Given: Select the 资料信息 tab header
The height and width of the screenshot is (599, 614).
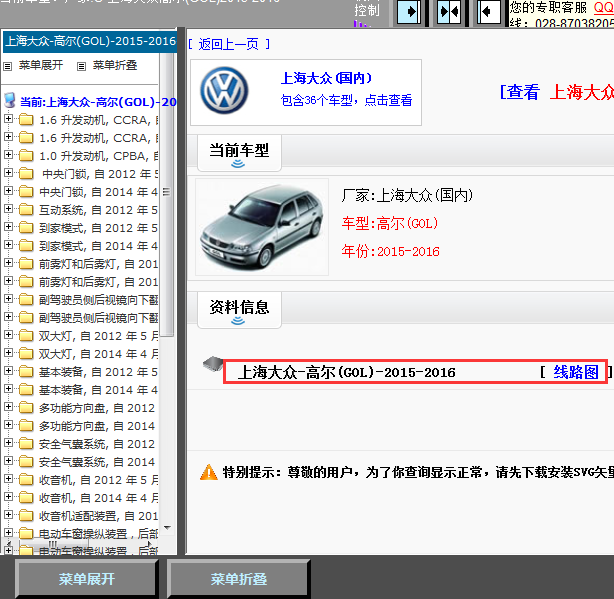Looking at the screenshot, I should 239,310.
